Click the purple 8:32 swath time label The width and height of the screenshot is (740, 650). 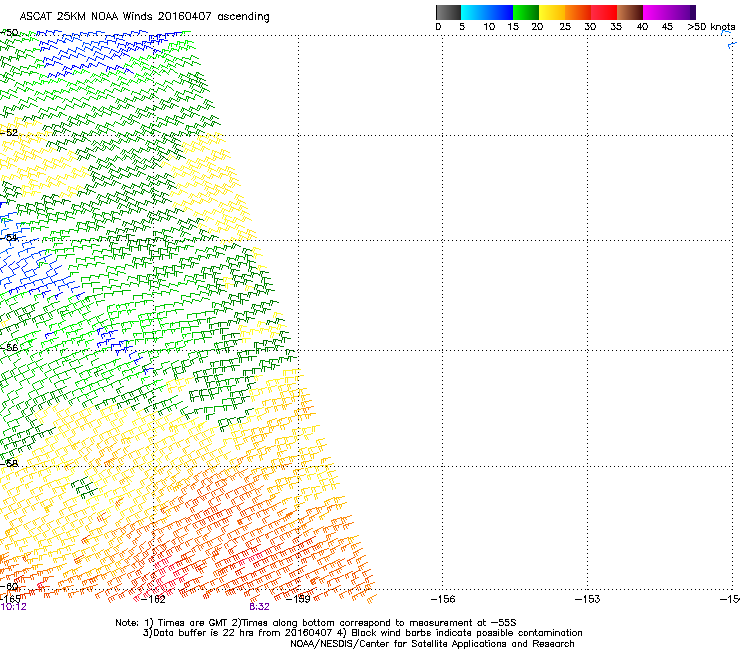pyautogui.click(x=259, y=607)
